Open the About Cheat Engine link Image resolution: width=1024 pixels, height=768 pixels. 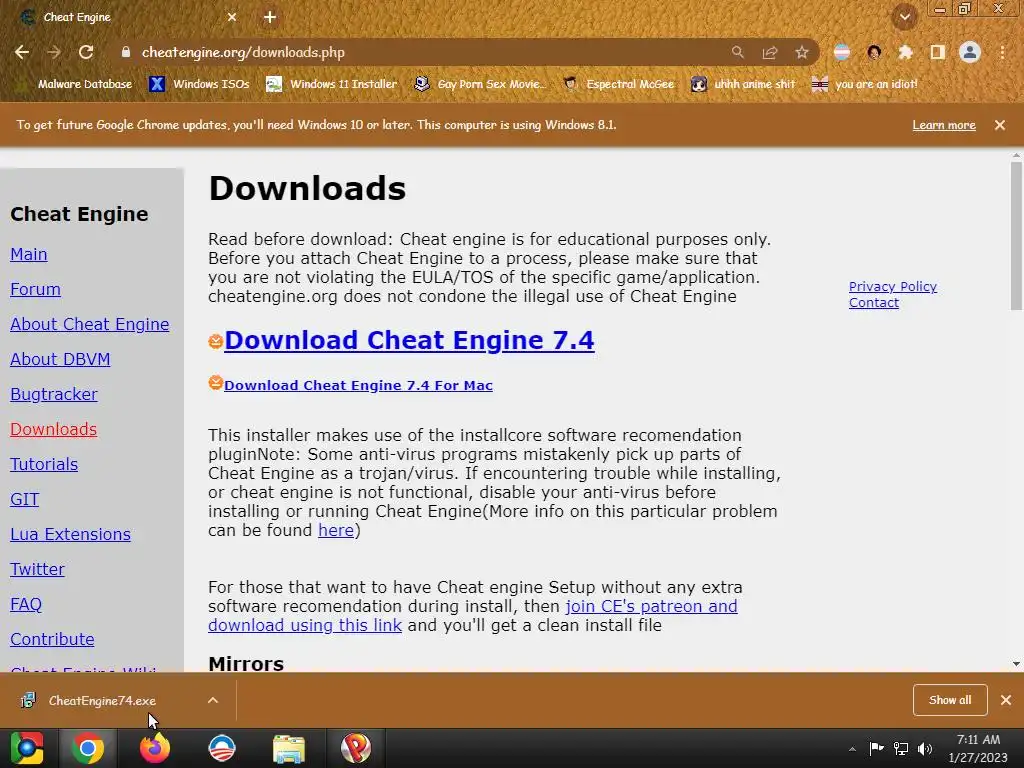coord(89,325)
